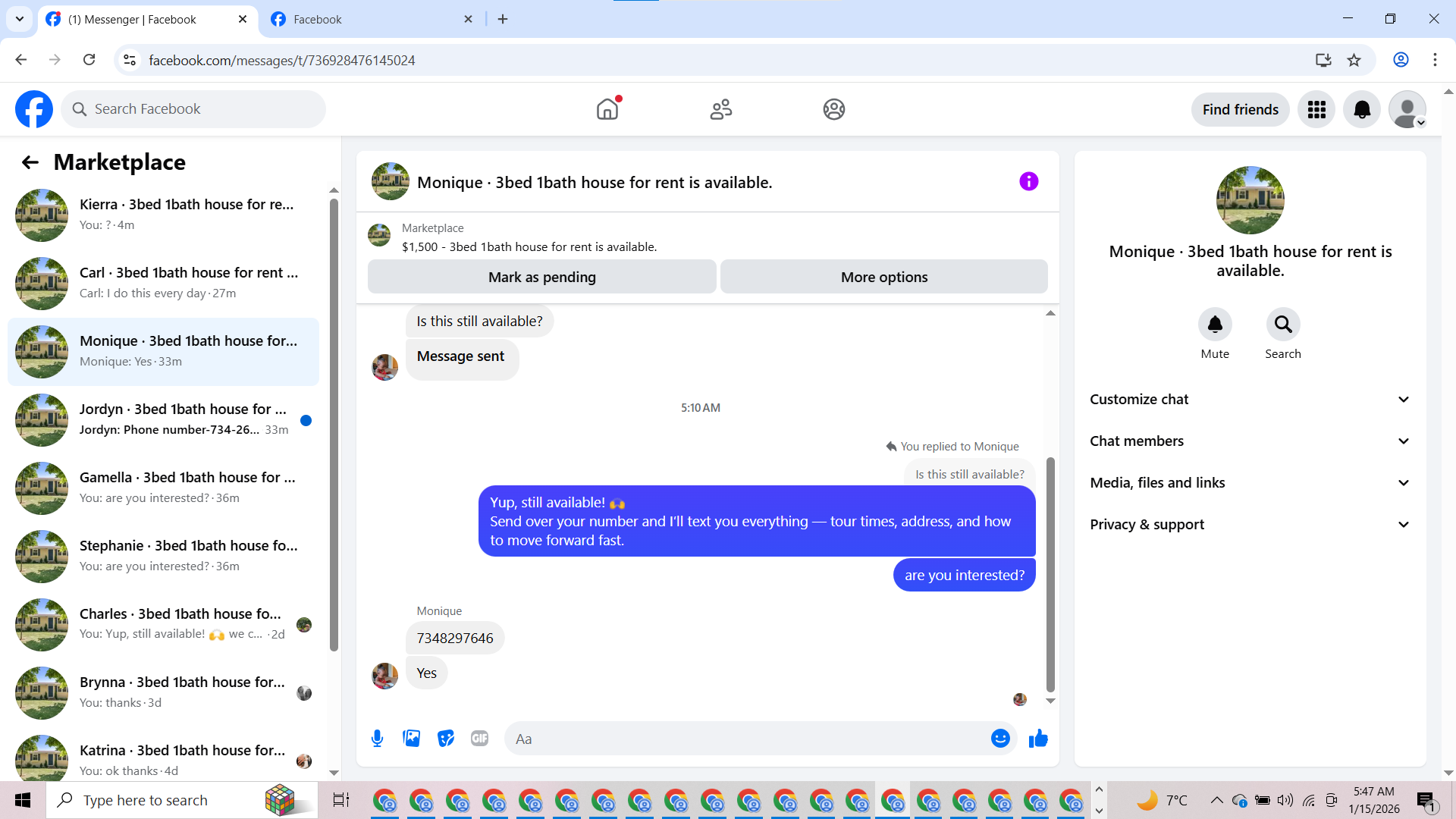
Task: Bookmark this page with star icon
Action: (1354, 60)
